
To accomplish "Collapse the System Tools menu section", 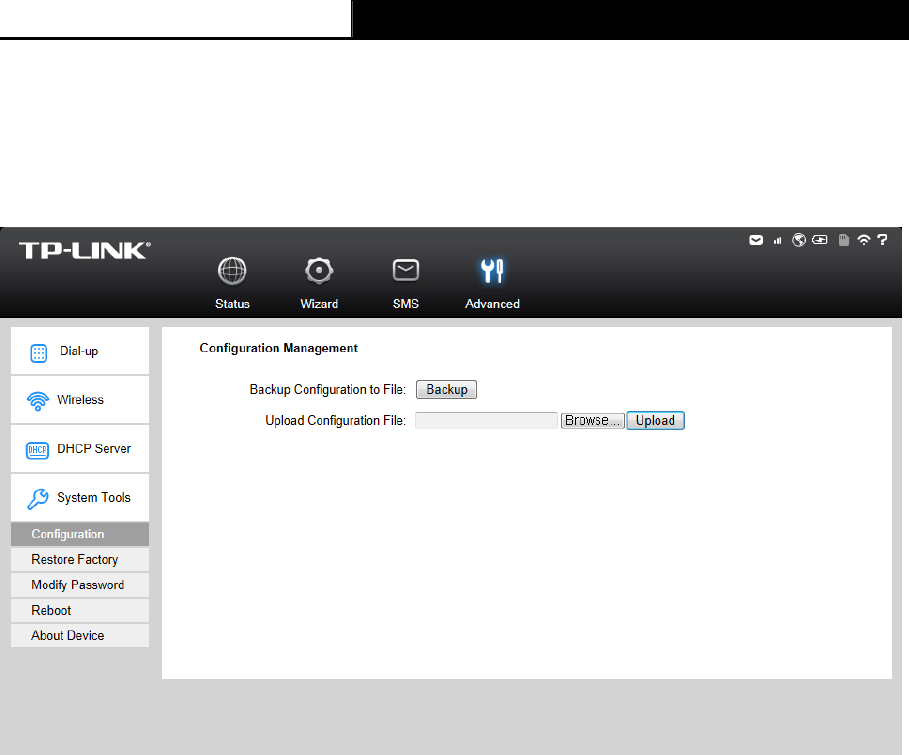I will (80, 498).
